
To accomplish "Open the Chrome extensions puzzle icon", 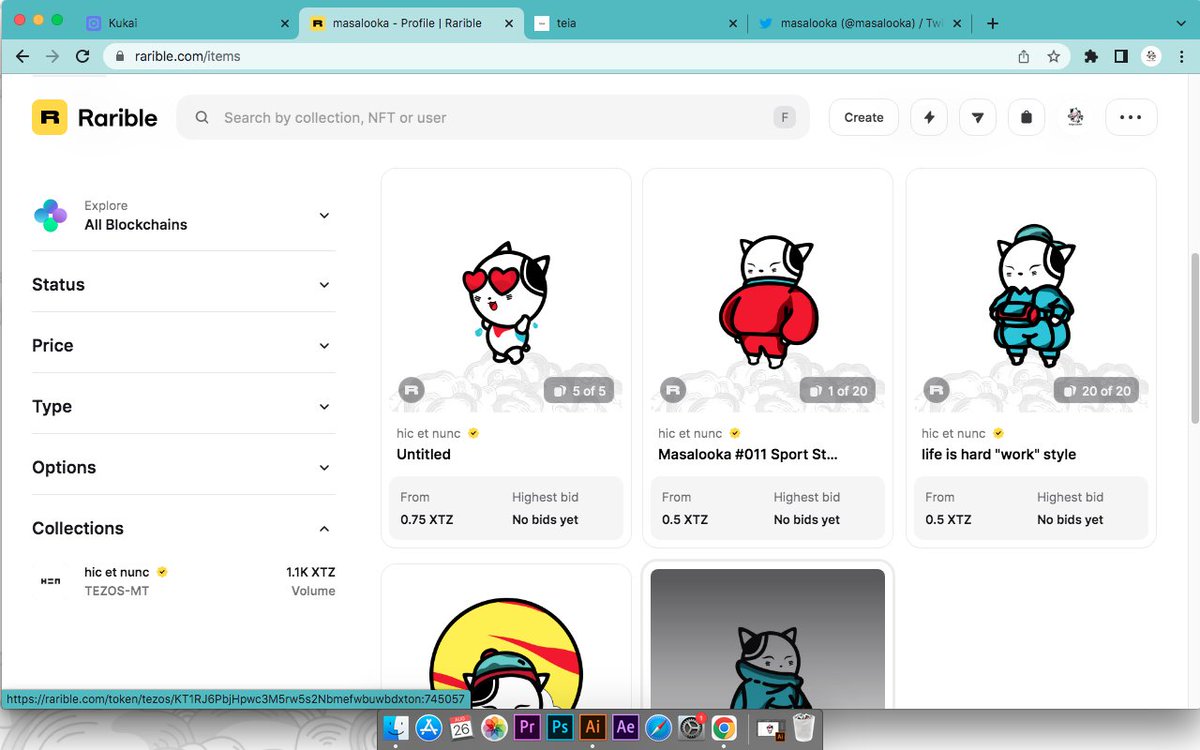I will pos(1091,57).
